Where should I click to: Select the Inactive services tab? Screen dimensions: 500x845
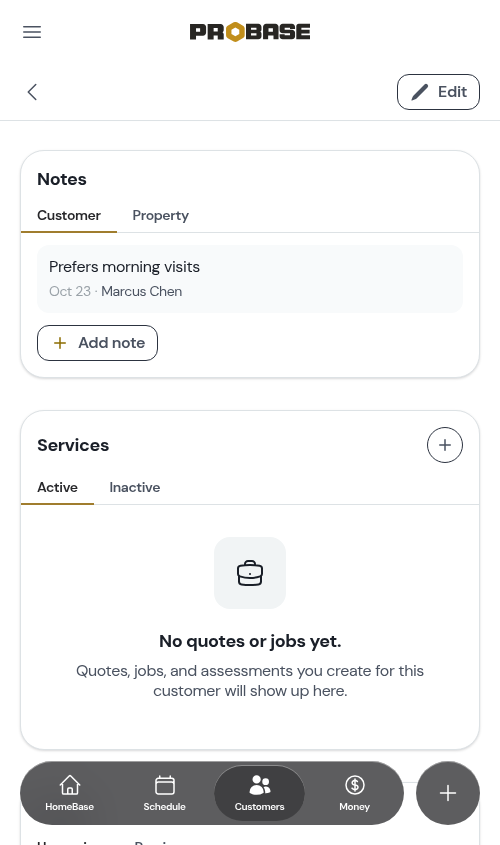point(135,488)
